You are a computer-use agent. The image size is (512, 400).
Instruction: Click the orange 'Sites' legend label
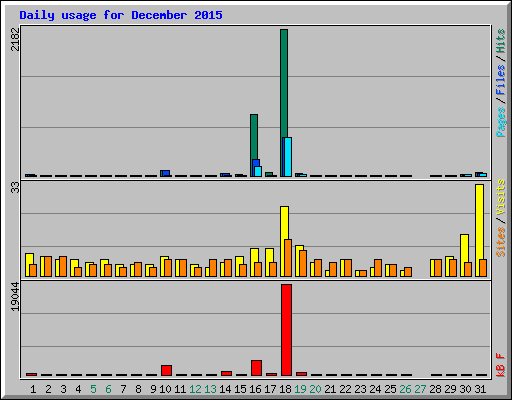click(x=500, y=242)
